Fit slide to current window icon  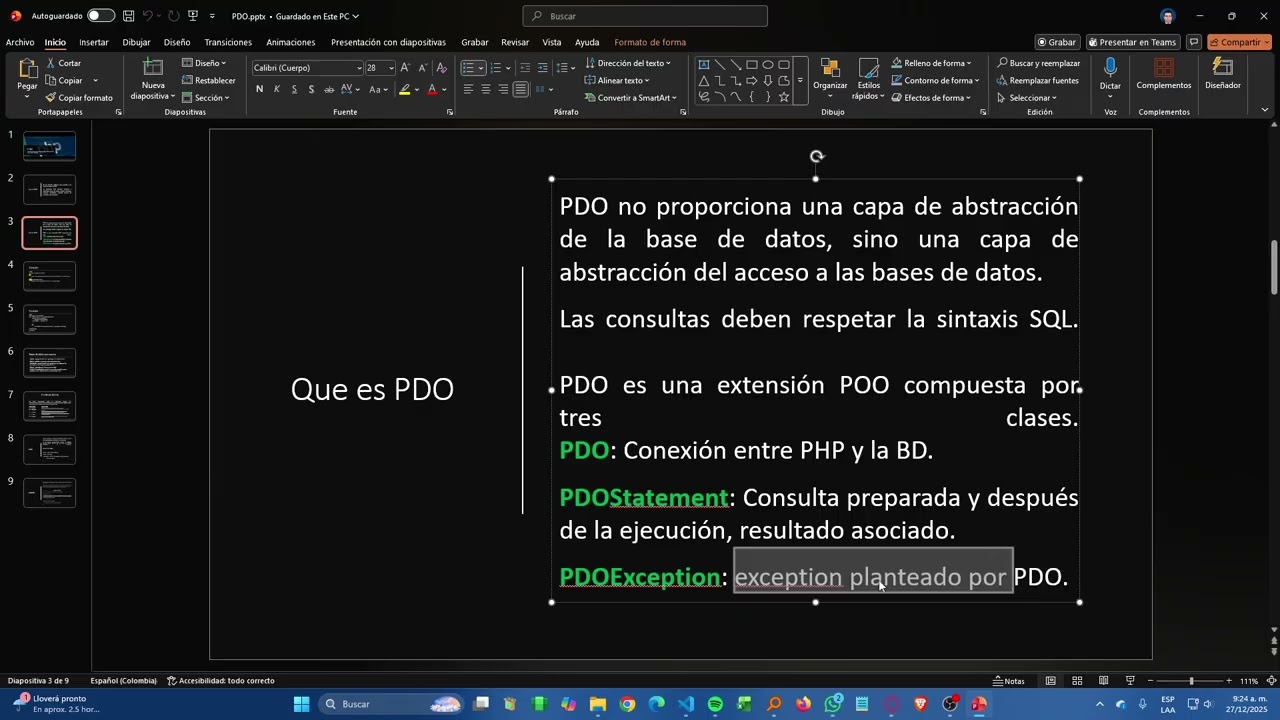1271,681
